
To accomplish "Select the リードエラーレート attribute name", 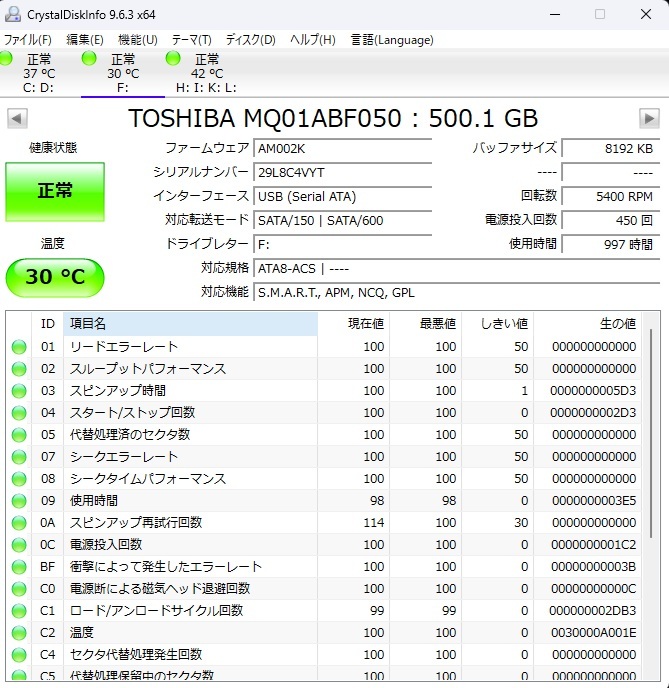I will tap(124, 347).
